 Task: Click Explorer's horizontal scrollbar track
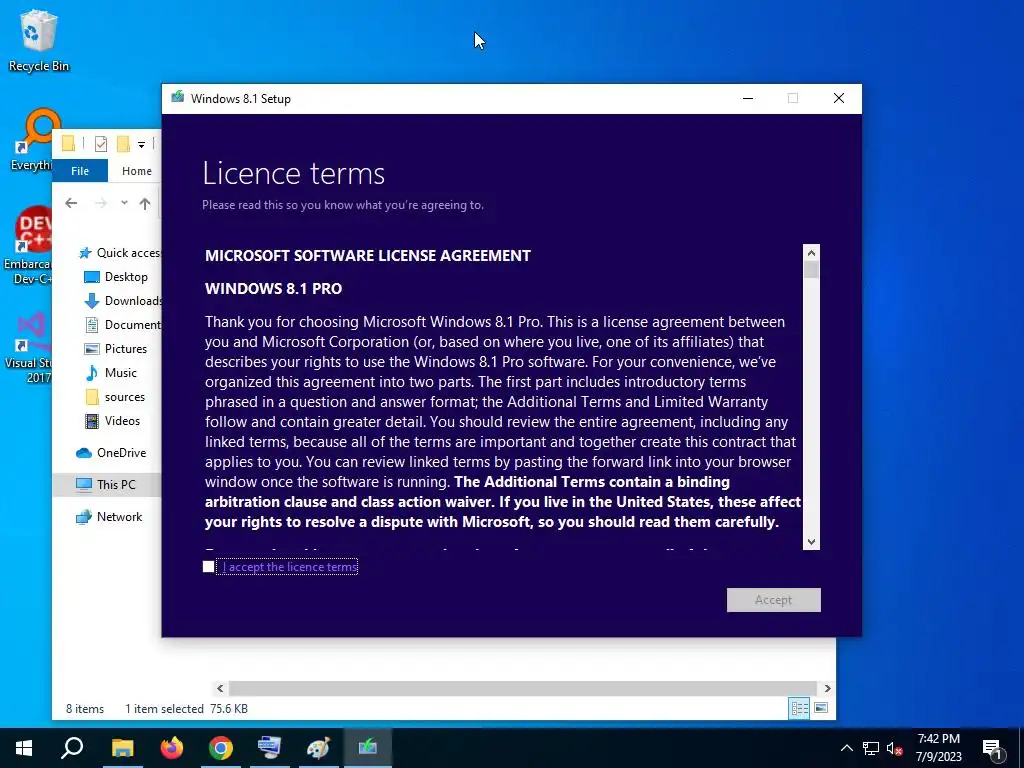[x=523, y=688]
